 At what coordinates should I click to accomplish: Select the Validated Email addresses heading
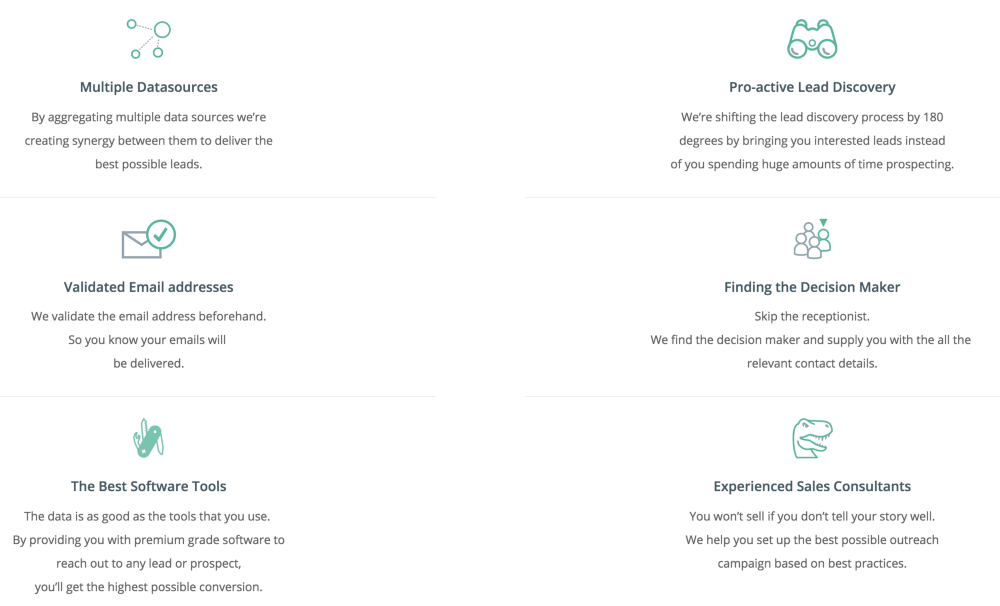coord(149,287)
